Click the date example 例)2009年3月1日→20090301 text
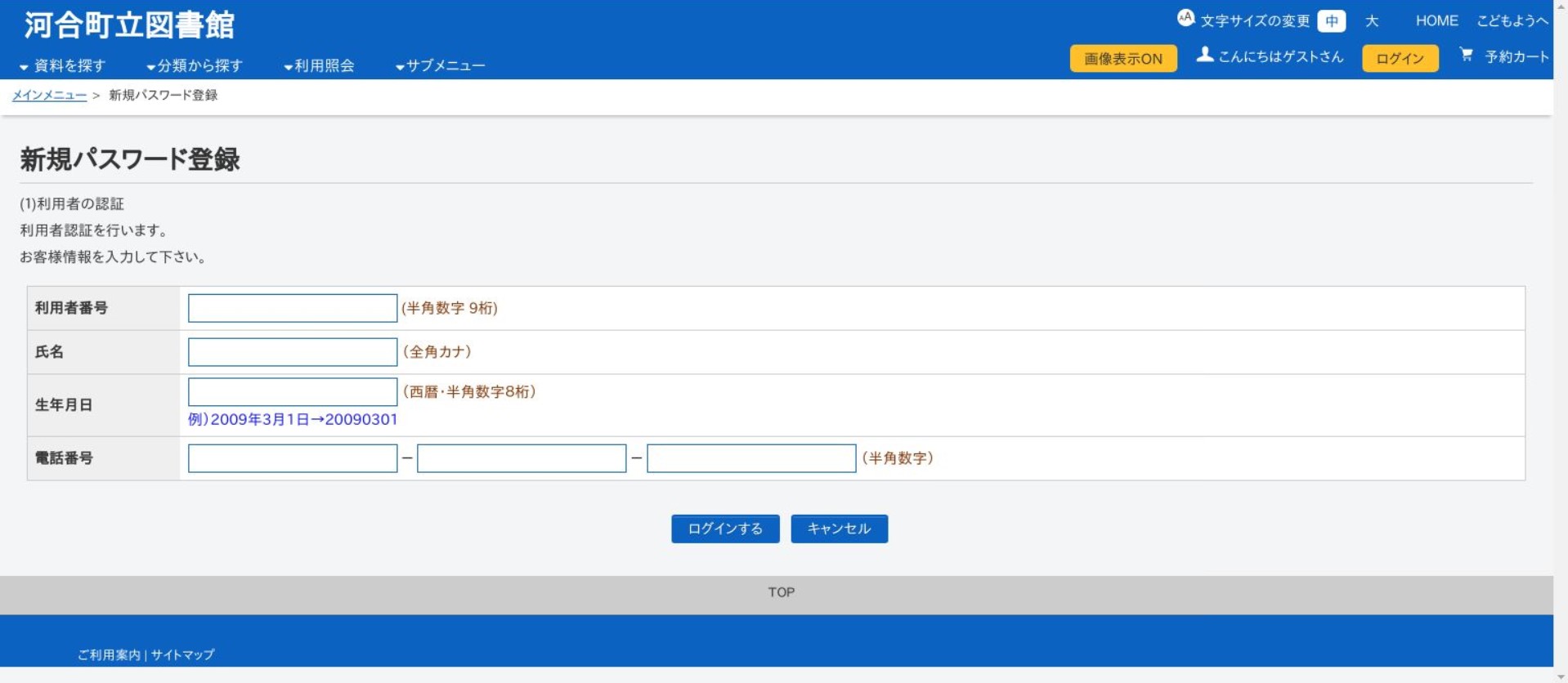This screenshot has height=683, width=1568. [293, 420]
